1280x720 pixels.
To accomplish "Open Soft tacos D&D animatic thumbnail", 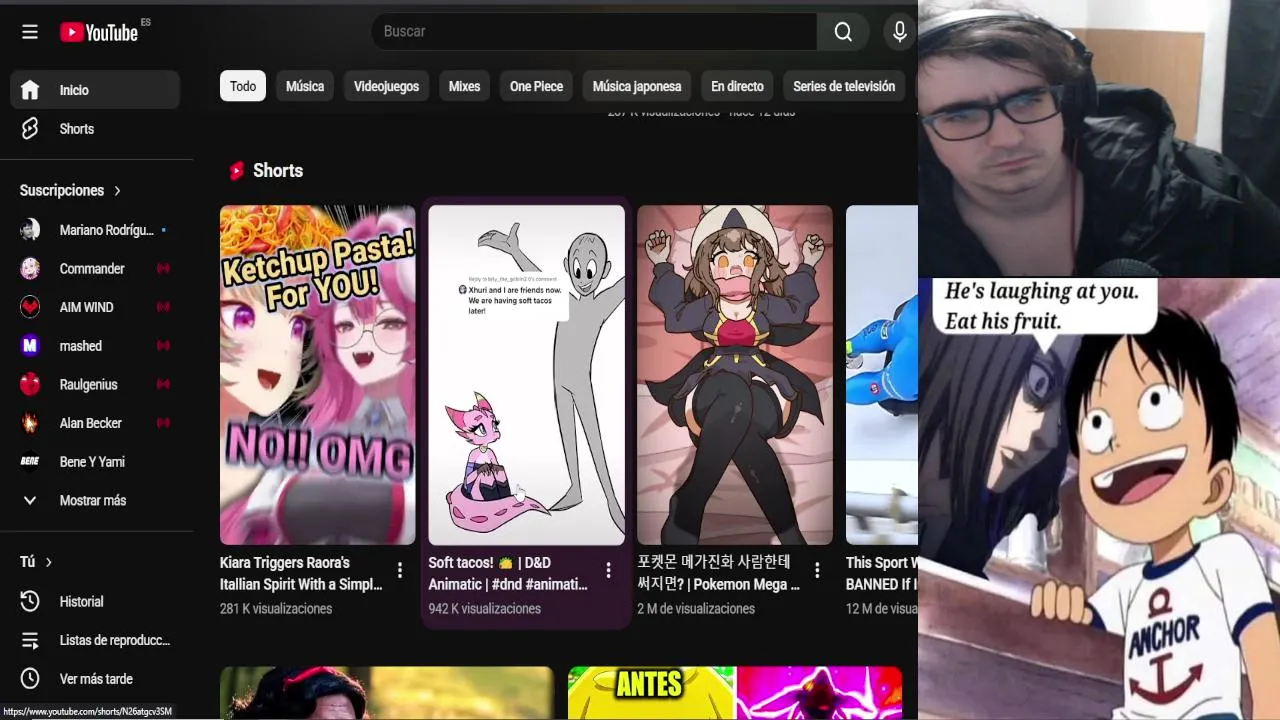I will click(527, 375).
